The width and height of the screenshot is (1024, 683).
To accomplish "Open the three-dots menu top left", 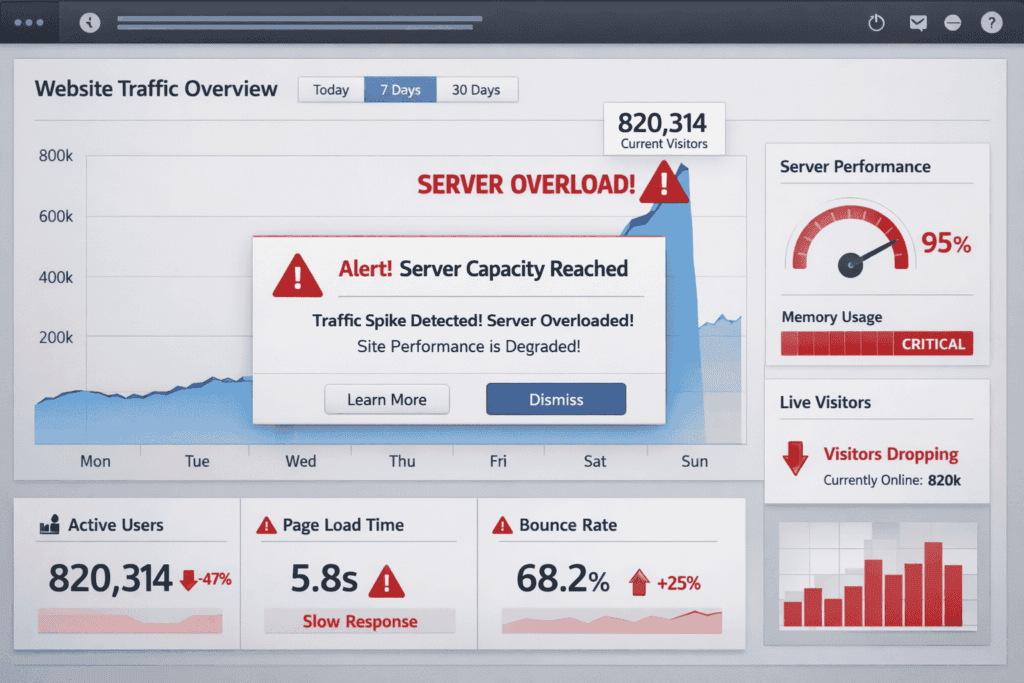I will (28, 22).
